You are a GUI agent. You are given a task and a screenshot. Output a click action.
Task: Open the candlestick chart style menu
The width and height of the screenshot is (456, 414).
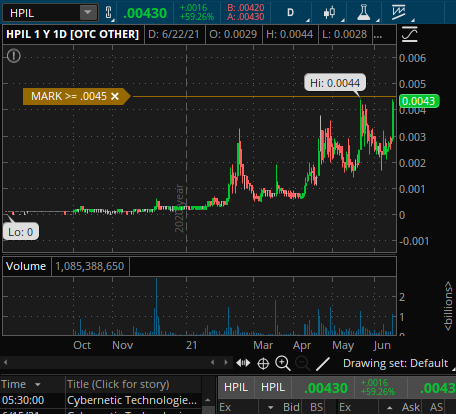click(x=329, y=13)
